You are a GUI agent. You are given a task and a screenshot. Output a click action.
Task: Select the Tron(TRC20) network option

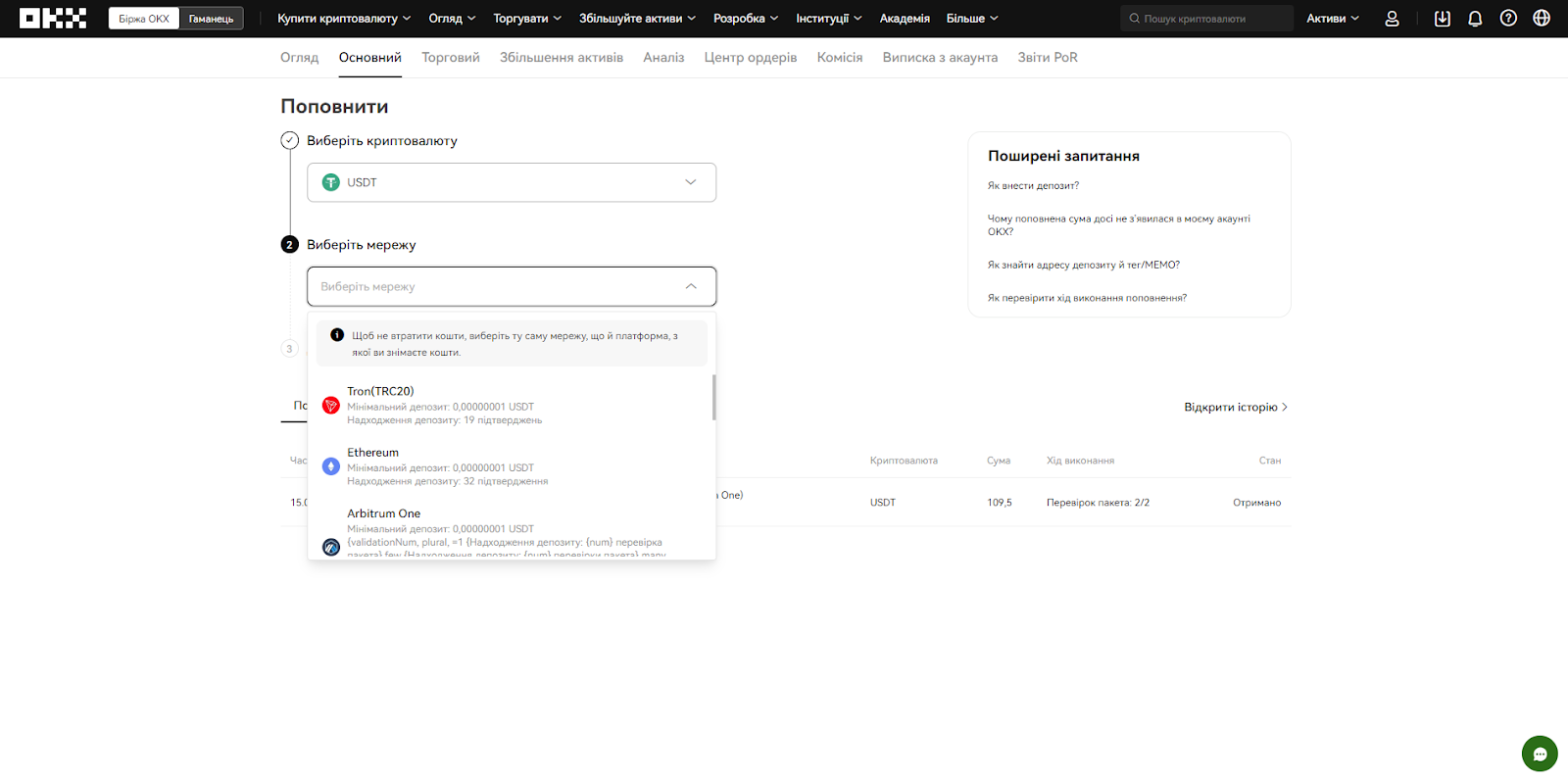click(x=512, y=405)
